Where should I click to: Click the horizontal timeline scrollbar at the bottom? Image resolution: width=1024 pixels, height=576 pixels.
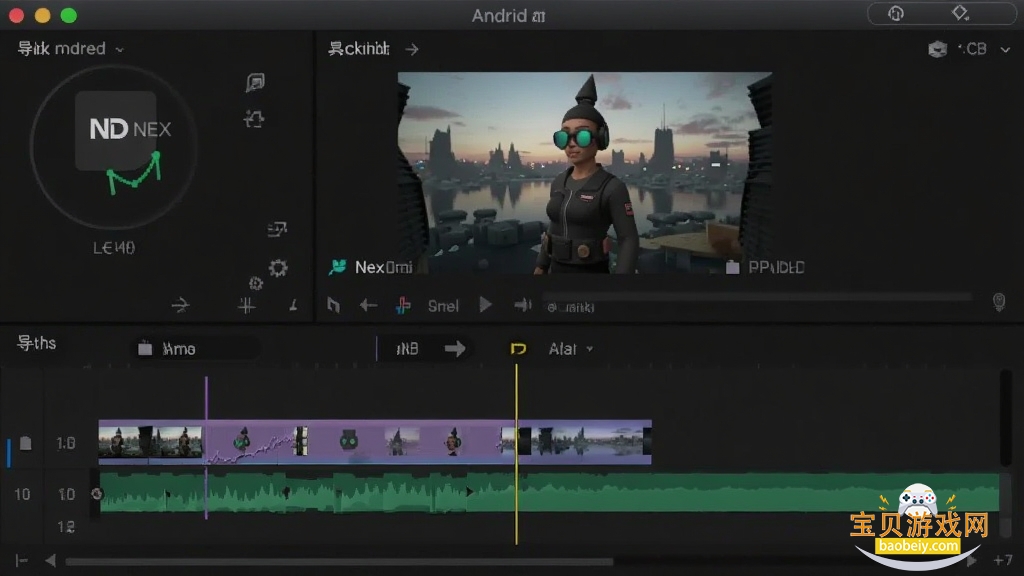pos(339,562)
